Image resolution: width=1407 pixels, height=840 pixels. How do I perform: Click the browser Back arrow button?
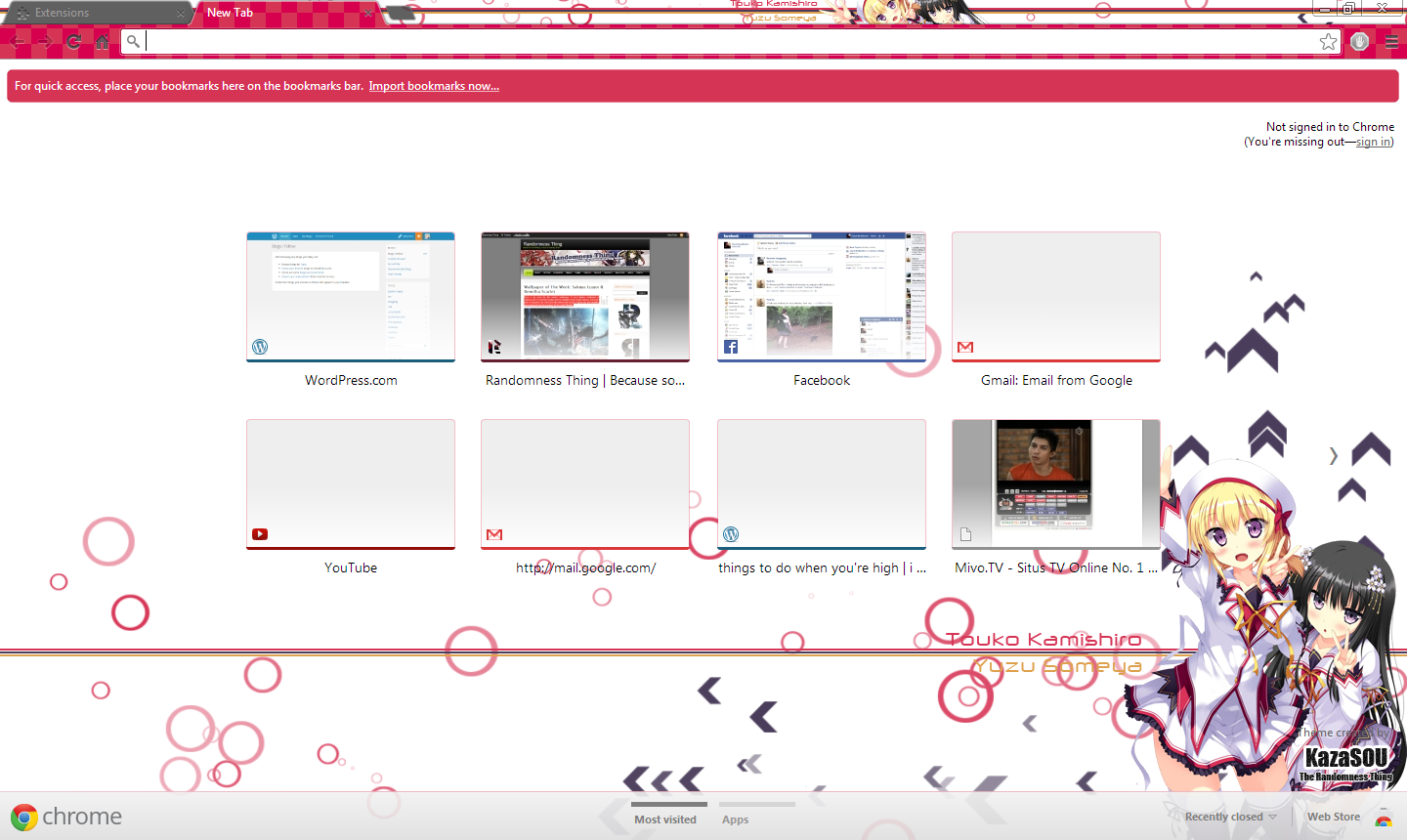click(x=18, y=41)
